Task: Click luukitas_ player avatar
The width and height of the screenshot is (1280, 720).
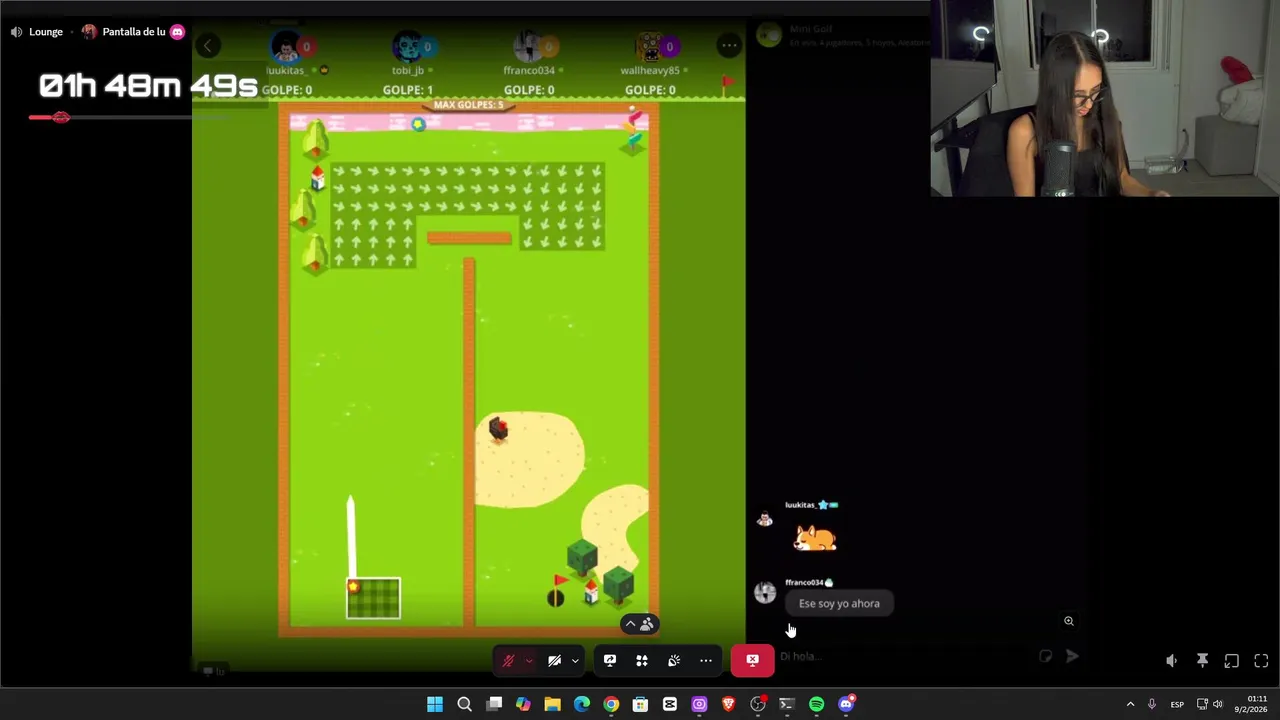Action: [x=287, y=47]
